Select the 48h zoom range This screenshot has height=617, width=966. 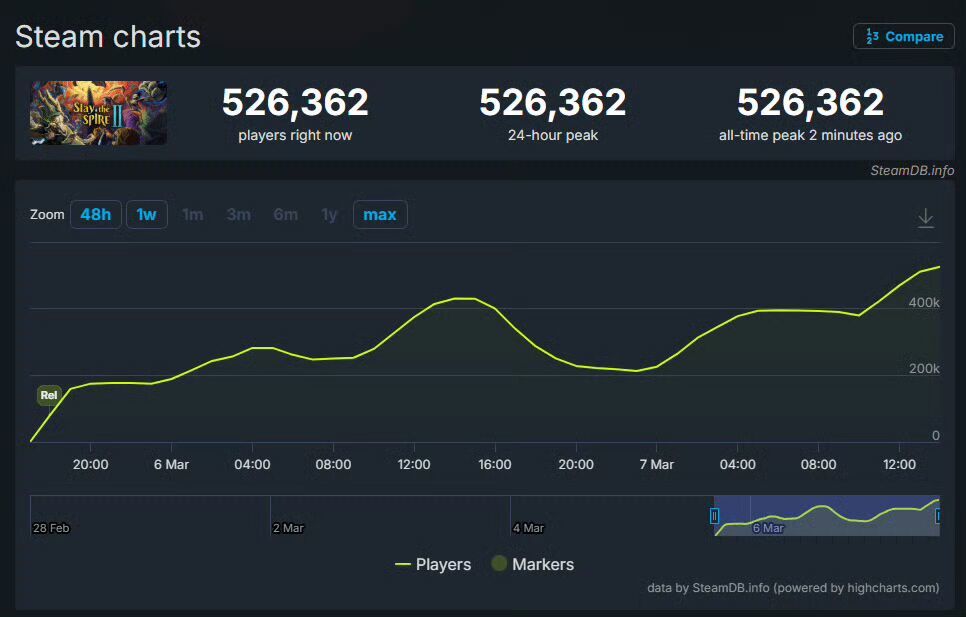[x=95, y=214]
